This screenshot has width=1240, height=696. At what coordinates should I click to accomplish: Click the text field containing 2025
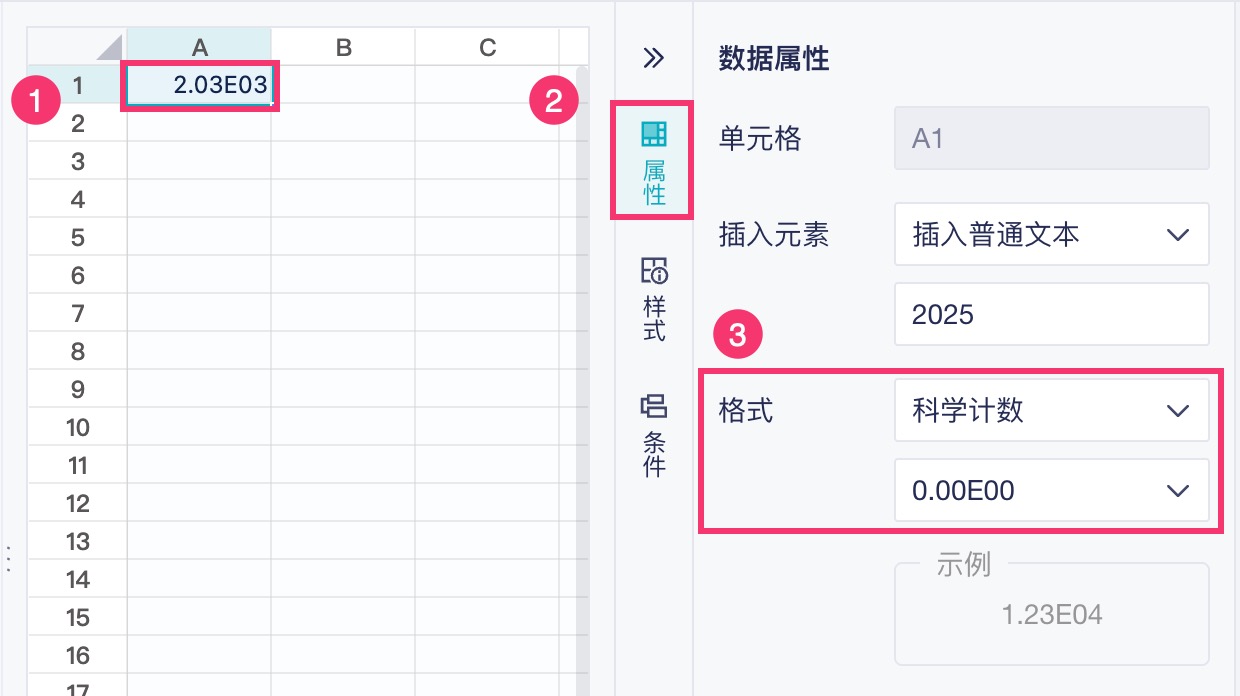click(1051, 315)
